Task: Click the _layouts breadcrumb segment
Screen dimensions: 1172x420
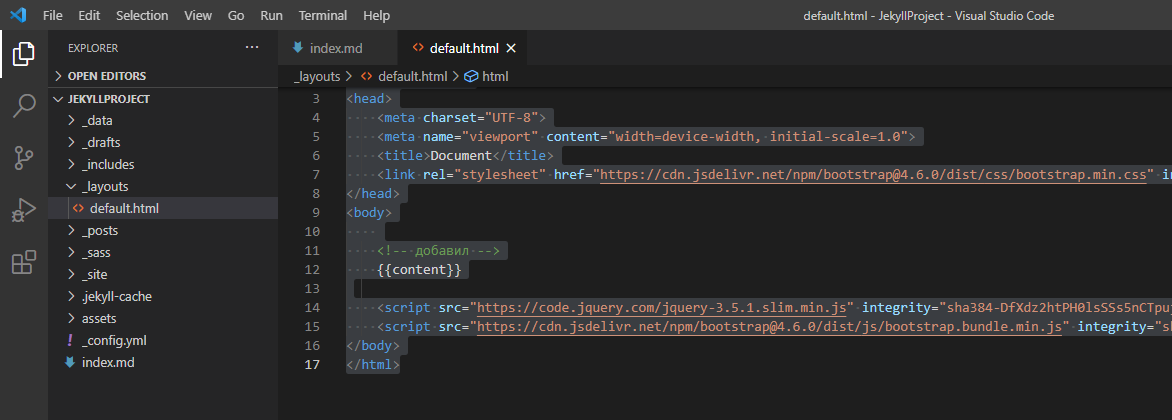Action: click(317, 76)
